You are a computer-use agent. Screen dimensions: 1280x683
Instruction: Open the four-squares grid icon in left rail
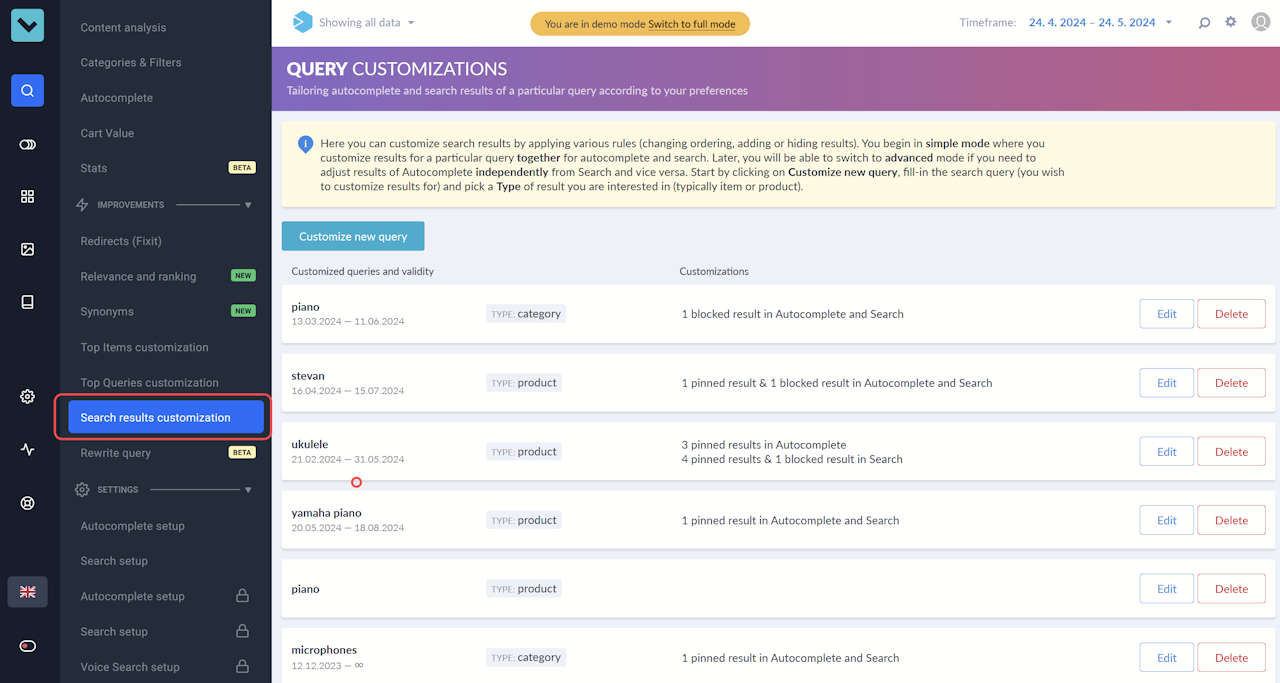27,196
